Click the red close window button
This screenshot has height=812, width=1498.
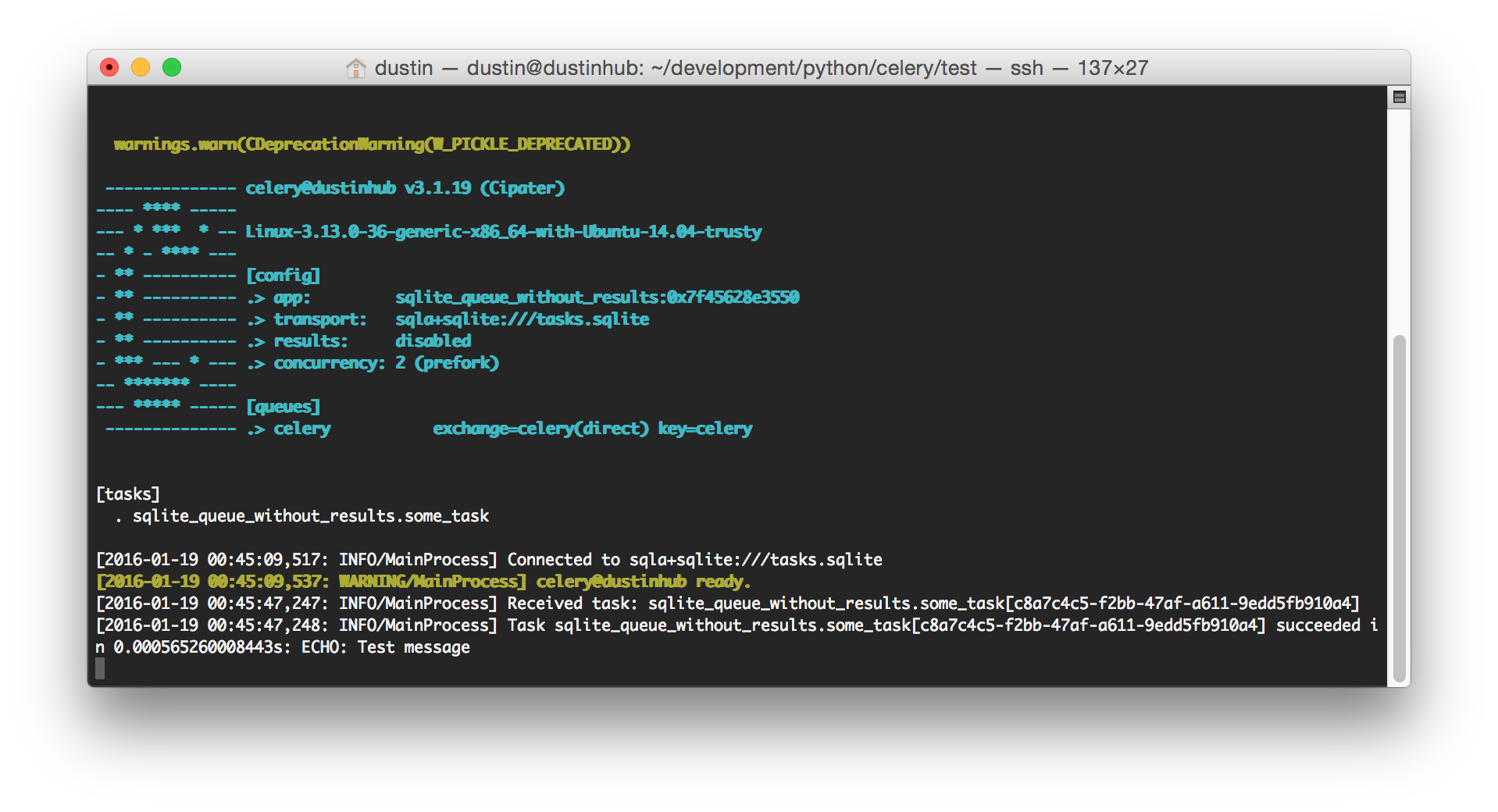click(x=109, y=68)
